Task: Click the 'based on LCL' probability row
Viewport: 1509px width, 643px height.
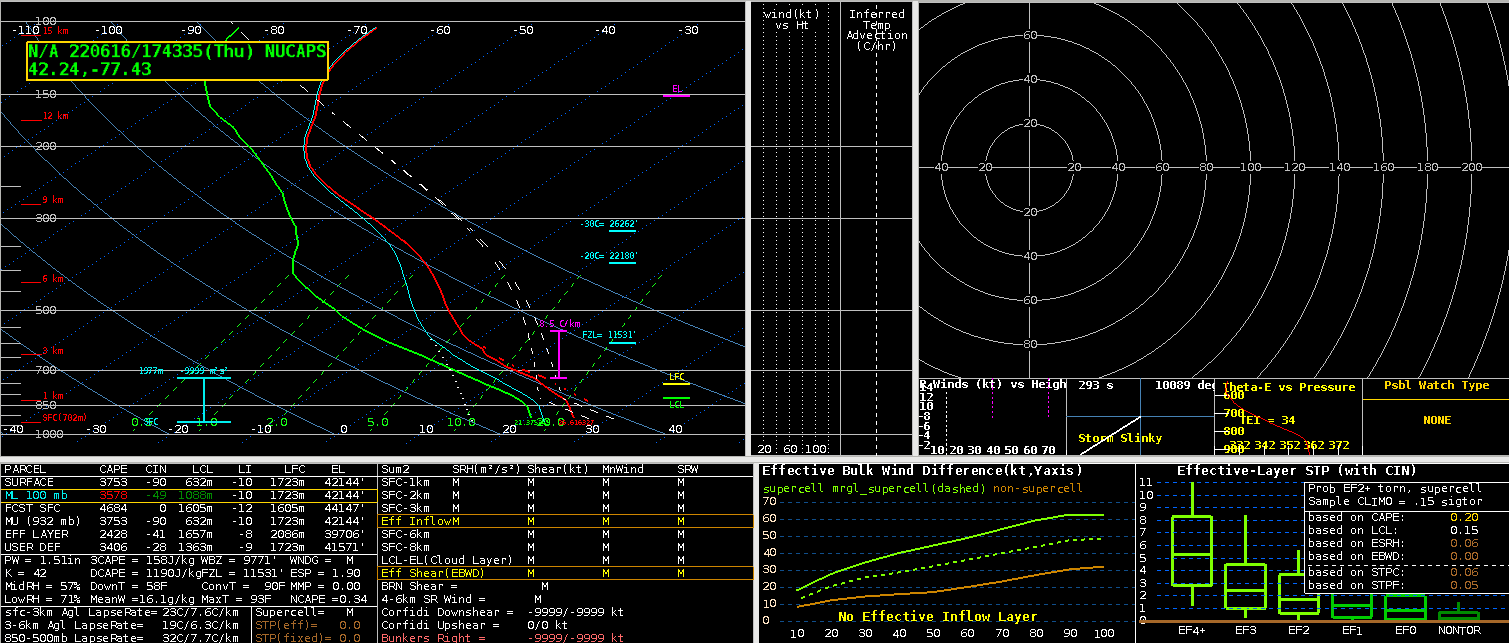Action: pos(1404,530)
